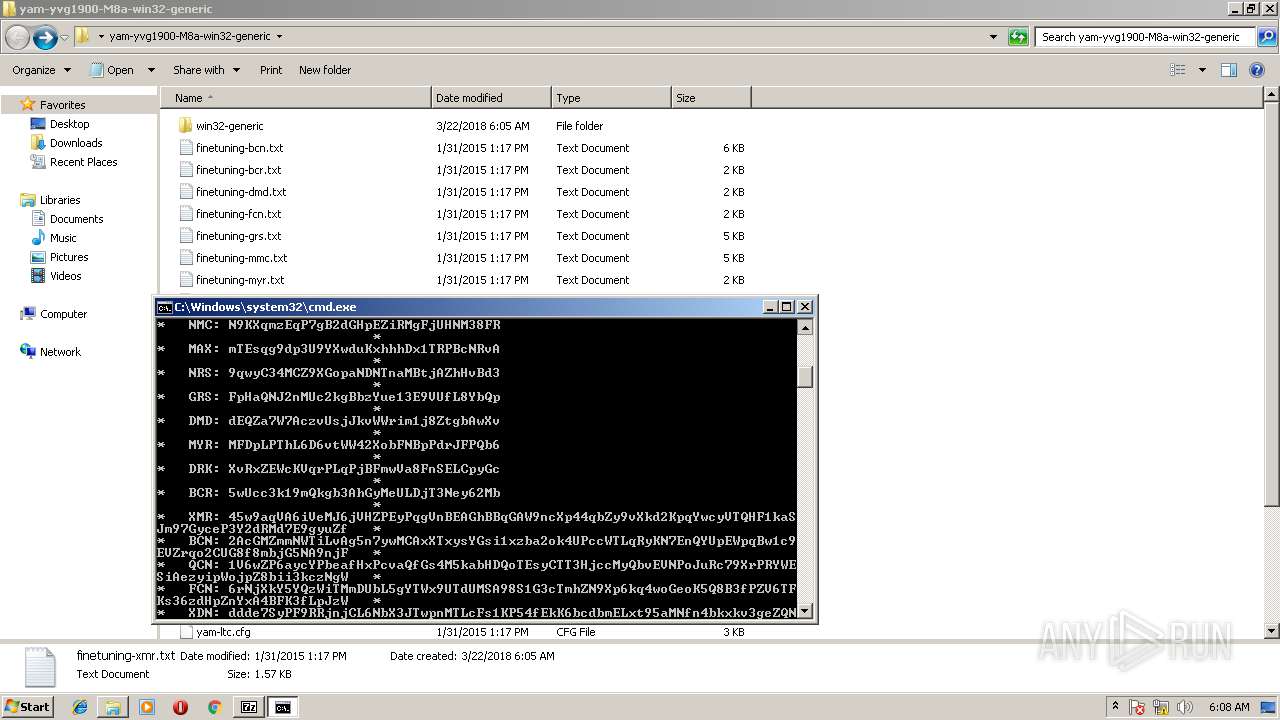1280x720 pixels.
Task: Open Desktop in Favorites
Action: [x=69, y=124]
